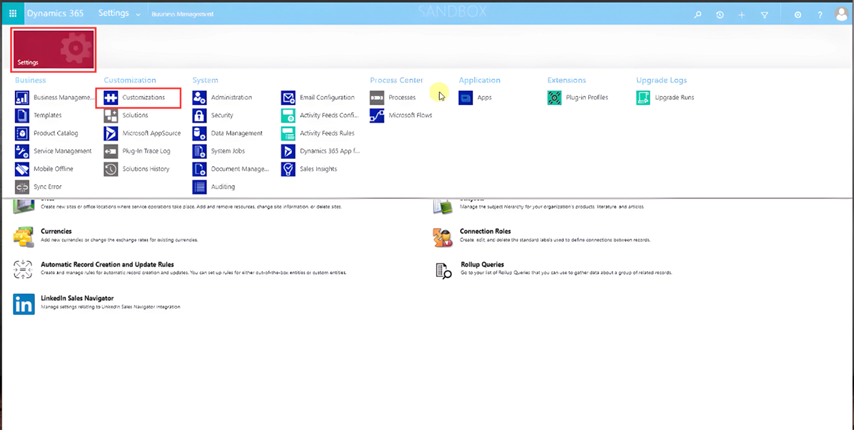Click the Solutions History icon
This screenshot has width=854, height=430.
click(x=111, y=169)
